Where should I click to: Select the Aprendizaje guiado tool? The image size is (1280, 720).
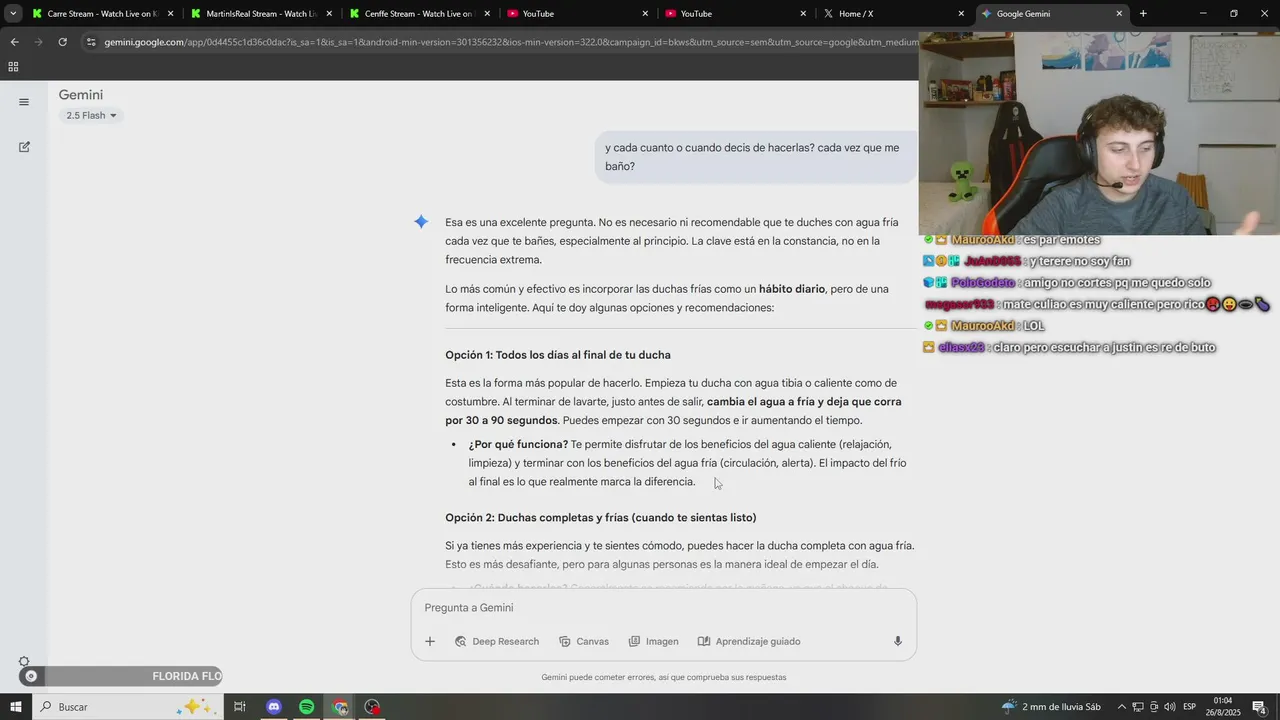click(748, 641)
